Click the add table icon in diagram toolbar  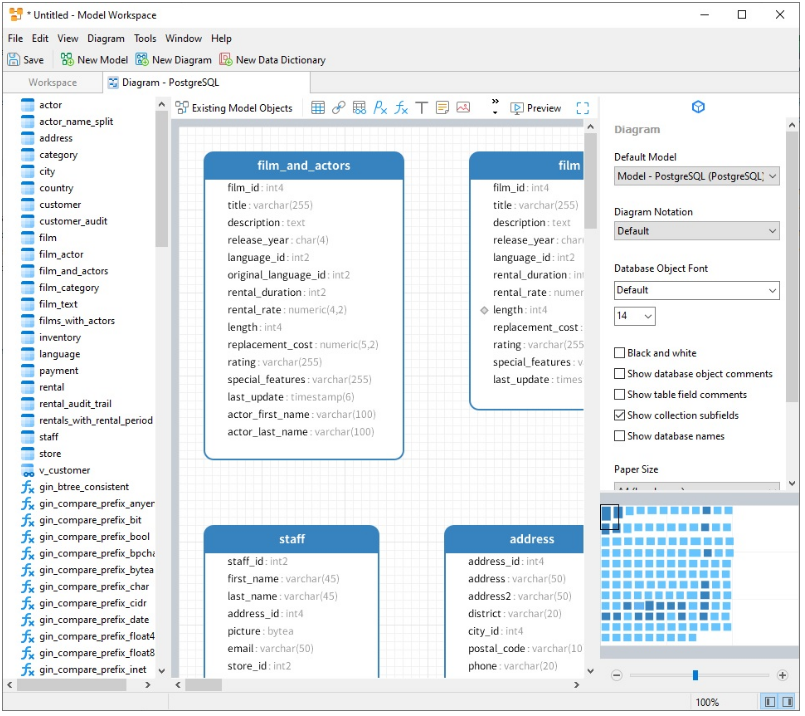click(x=318, y=108)
